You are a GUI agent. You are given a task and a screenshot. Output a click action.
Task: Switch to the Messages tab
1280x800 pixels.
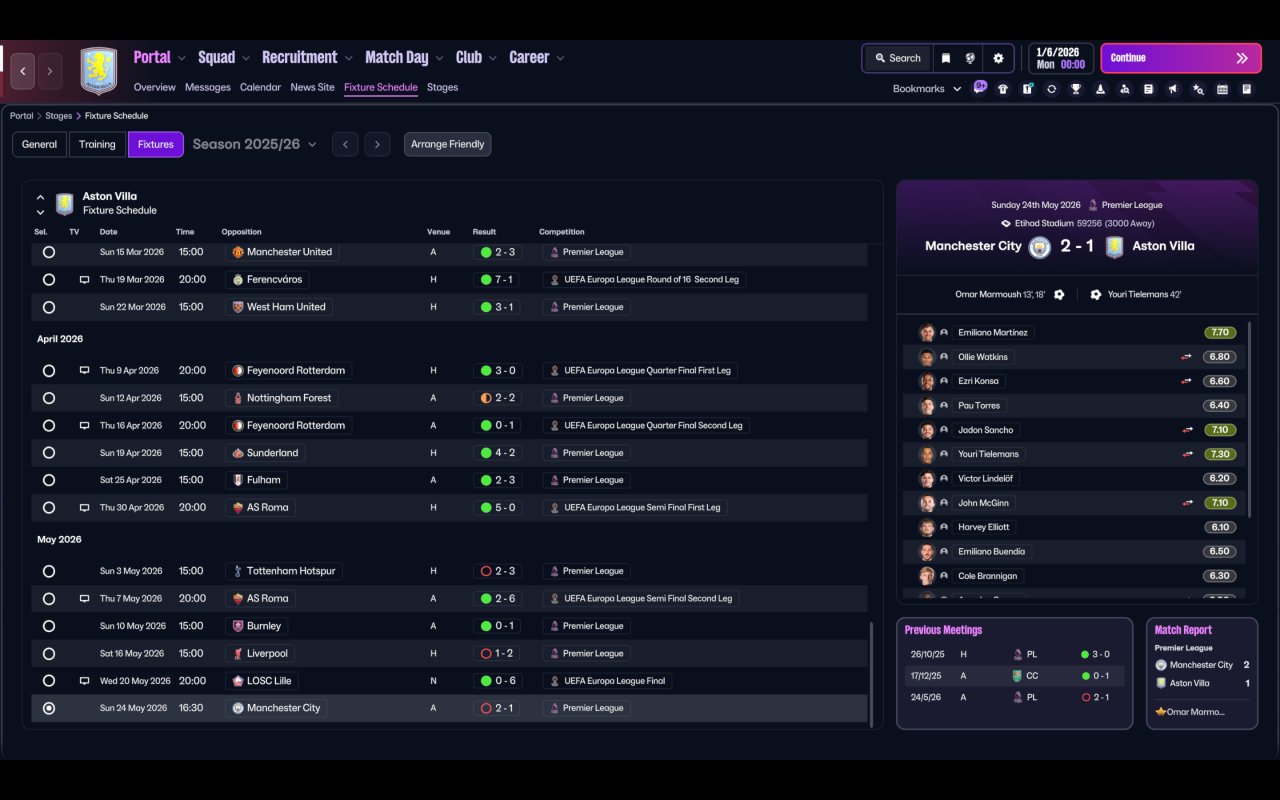pos(208,88)
